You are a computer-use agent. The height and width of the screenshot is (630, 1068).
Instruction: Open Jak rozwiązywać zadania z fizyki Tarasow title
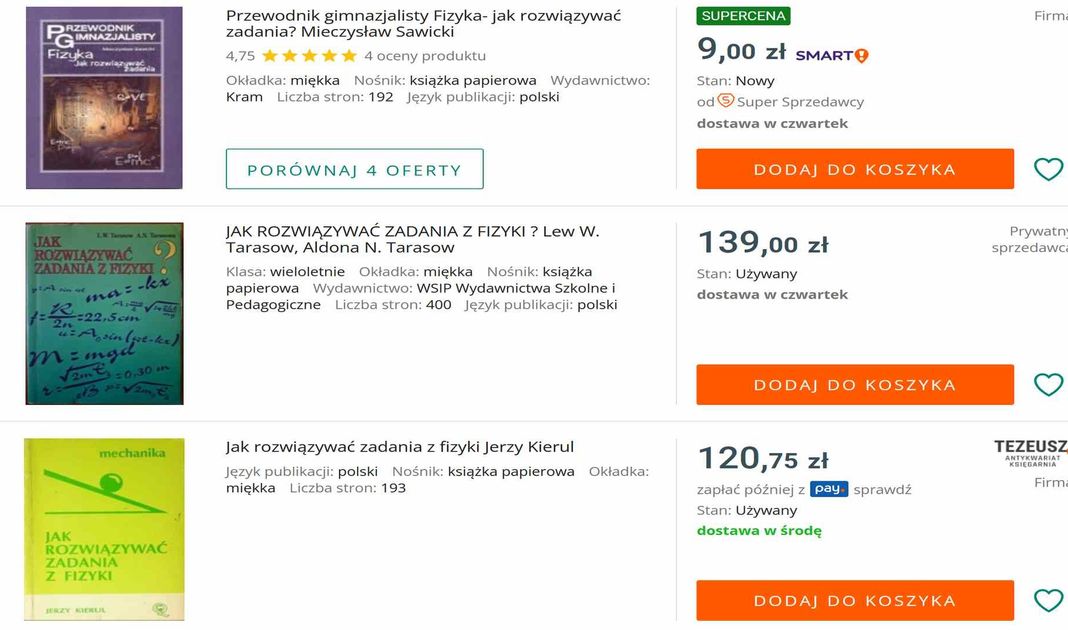(x=412, y=239)
